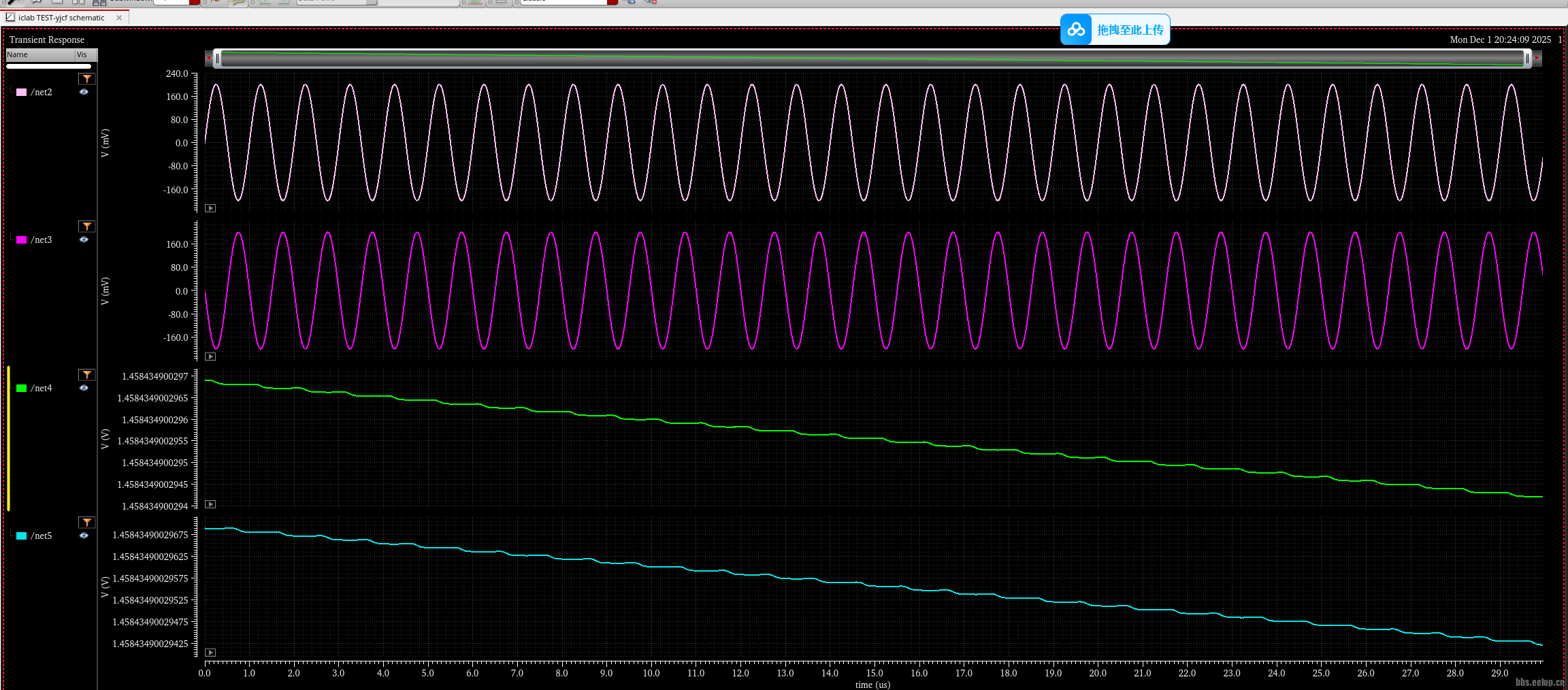1568x690 pixels.
Task: Toggle visibility eye for /net4 signal
Action: click(x=84, y=388)
